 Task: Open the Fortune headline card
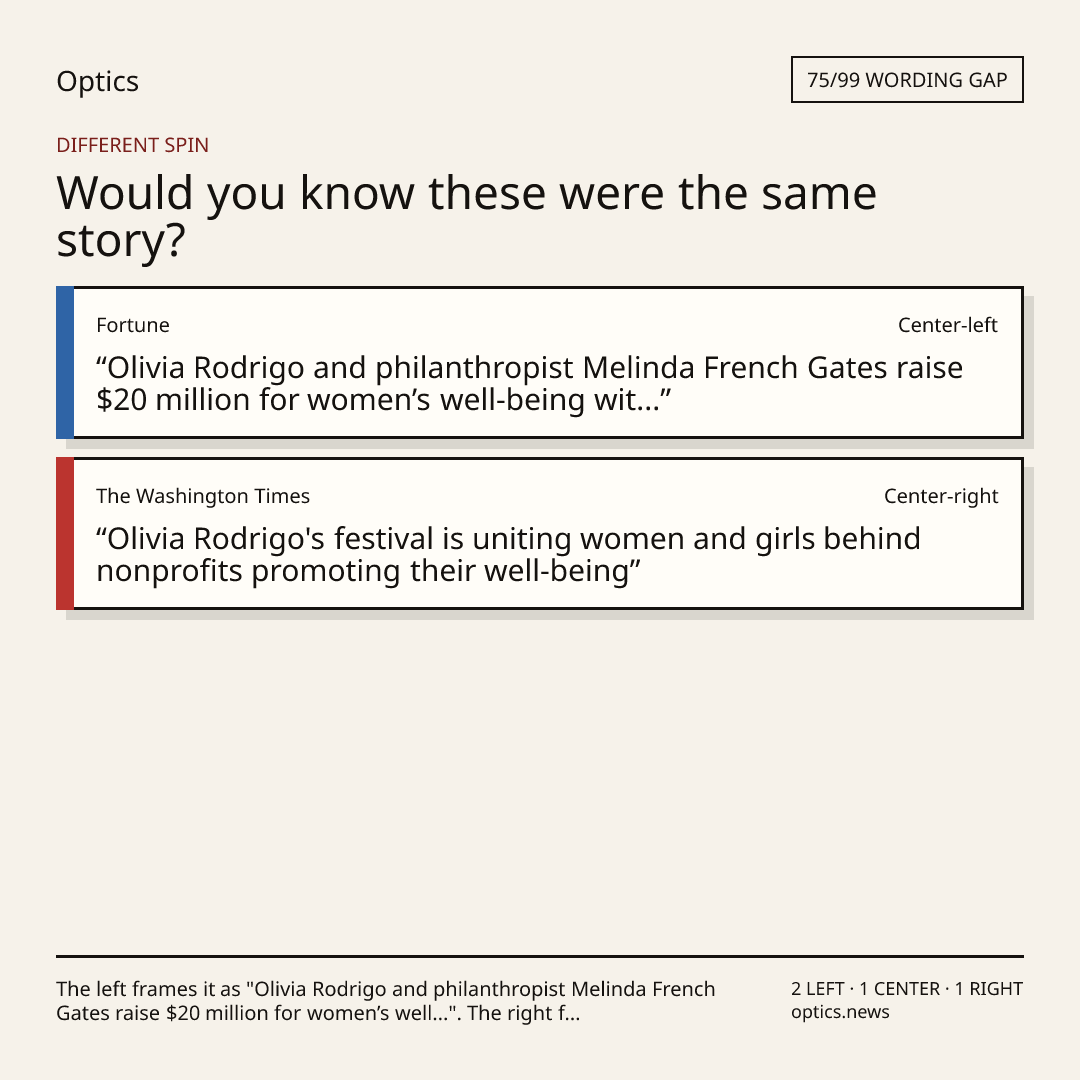pos(540,362)
